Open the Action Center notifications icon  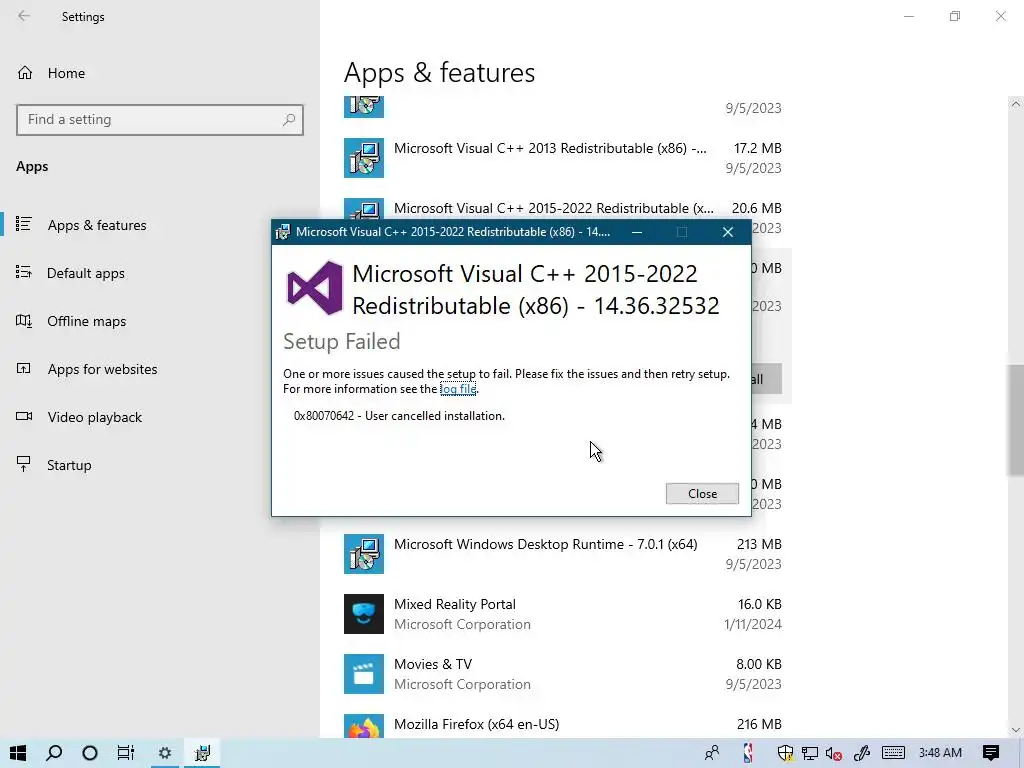[991, 753]
